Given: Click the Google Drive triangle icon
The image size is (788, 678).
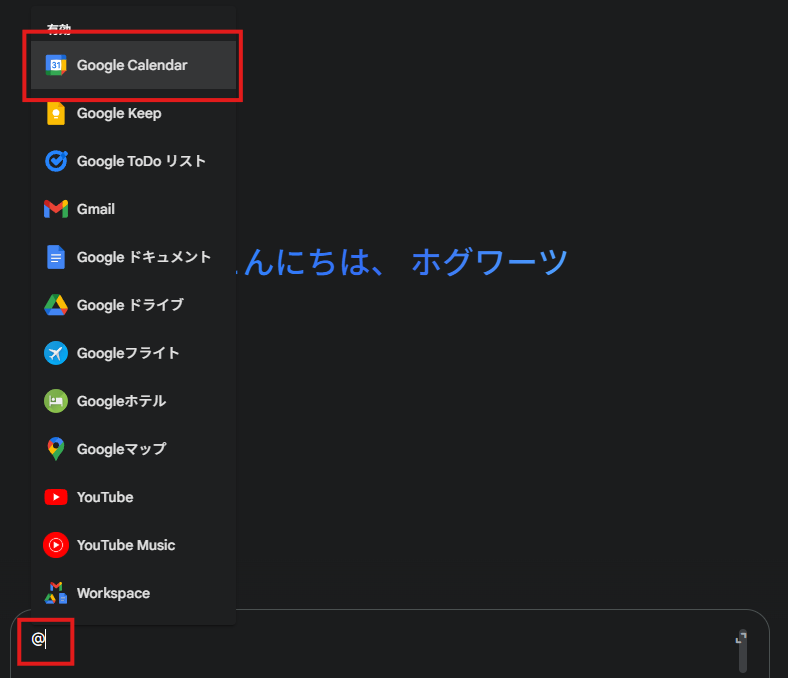Looking at the screenshot, I should click(56, 305).
